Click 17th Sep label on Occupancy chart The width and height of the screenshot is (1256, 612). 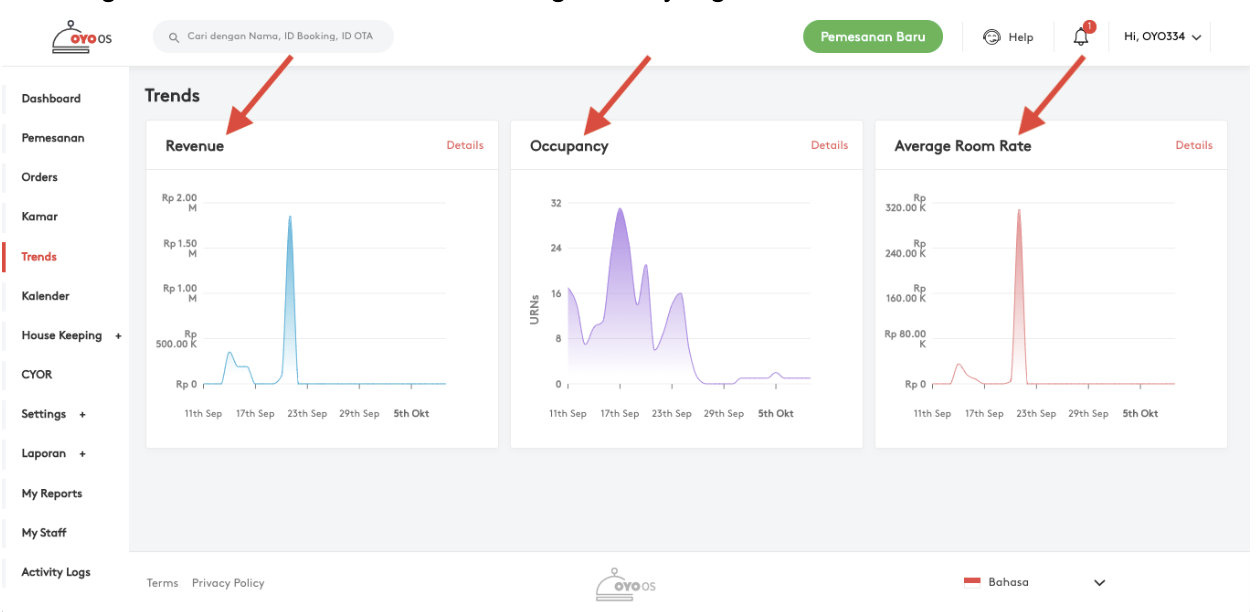620,414
